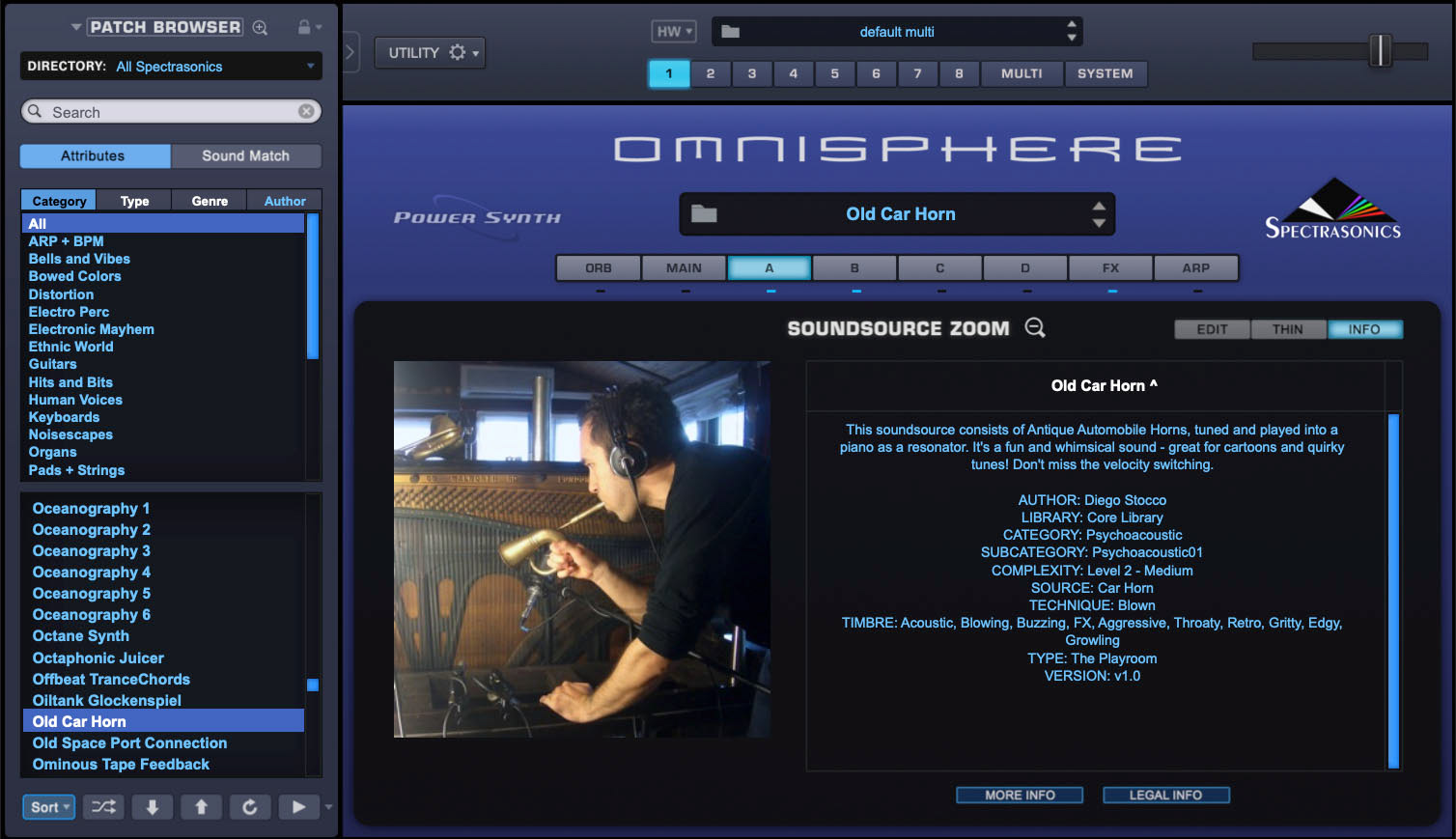
Task: Click the Old Car Horn soundsource photo
Action: 582,549
